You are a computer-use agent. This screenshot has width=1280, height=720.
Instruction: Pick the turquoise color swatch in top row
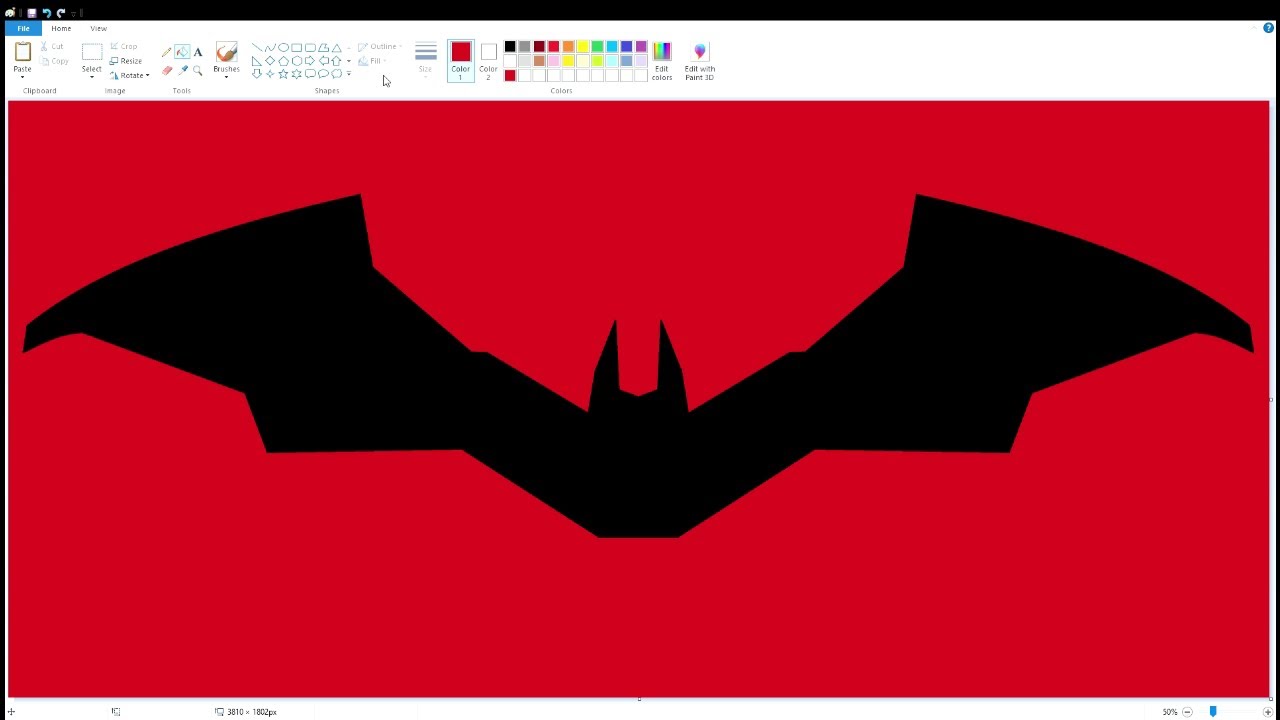(x=612, y=47)
